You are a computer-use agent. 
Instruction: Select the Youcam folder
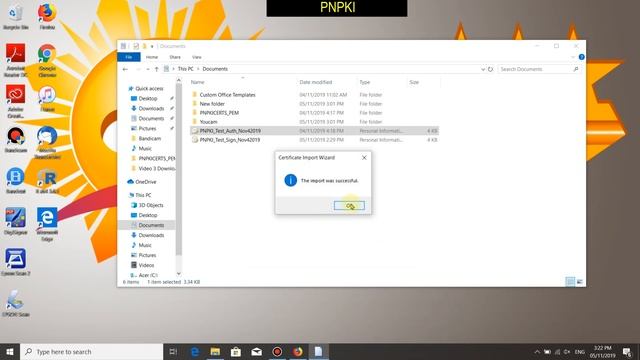208,122
